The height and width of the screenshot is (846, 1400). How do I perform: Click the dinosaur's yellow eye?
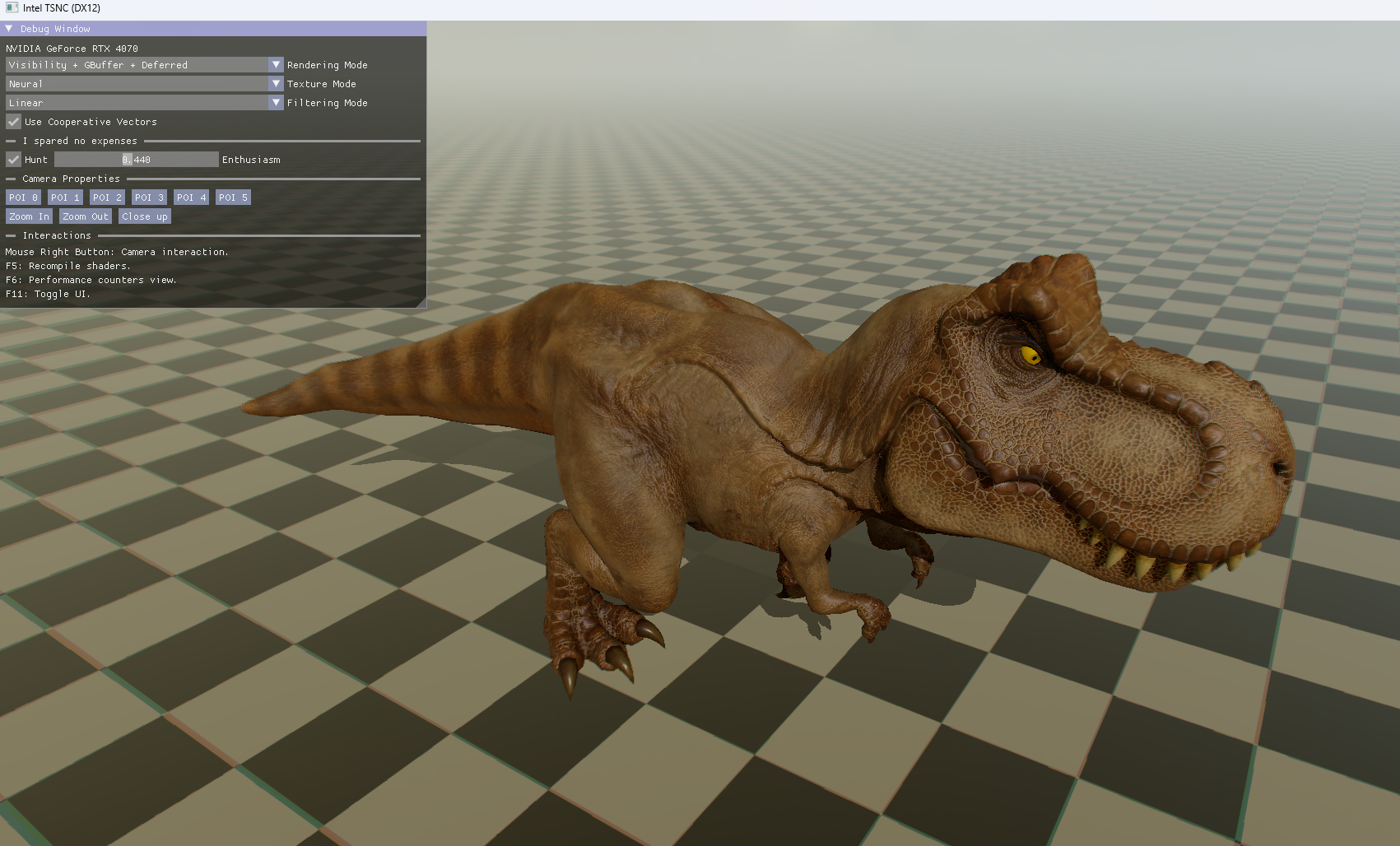point(1030,356)
